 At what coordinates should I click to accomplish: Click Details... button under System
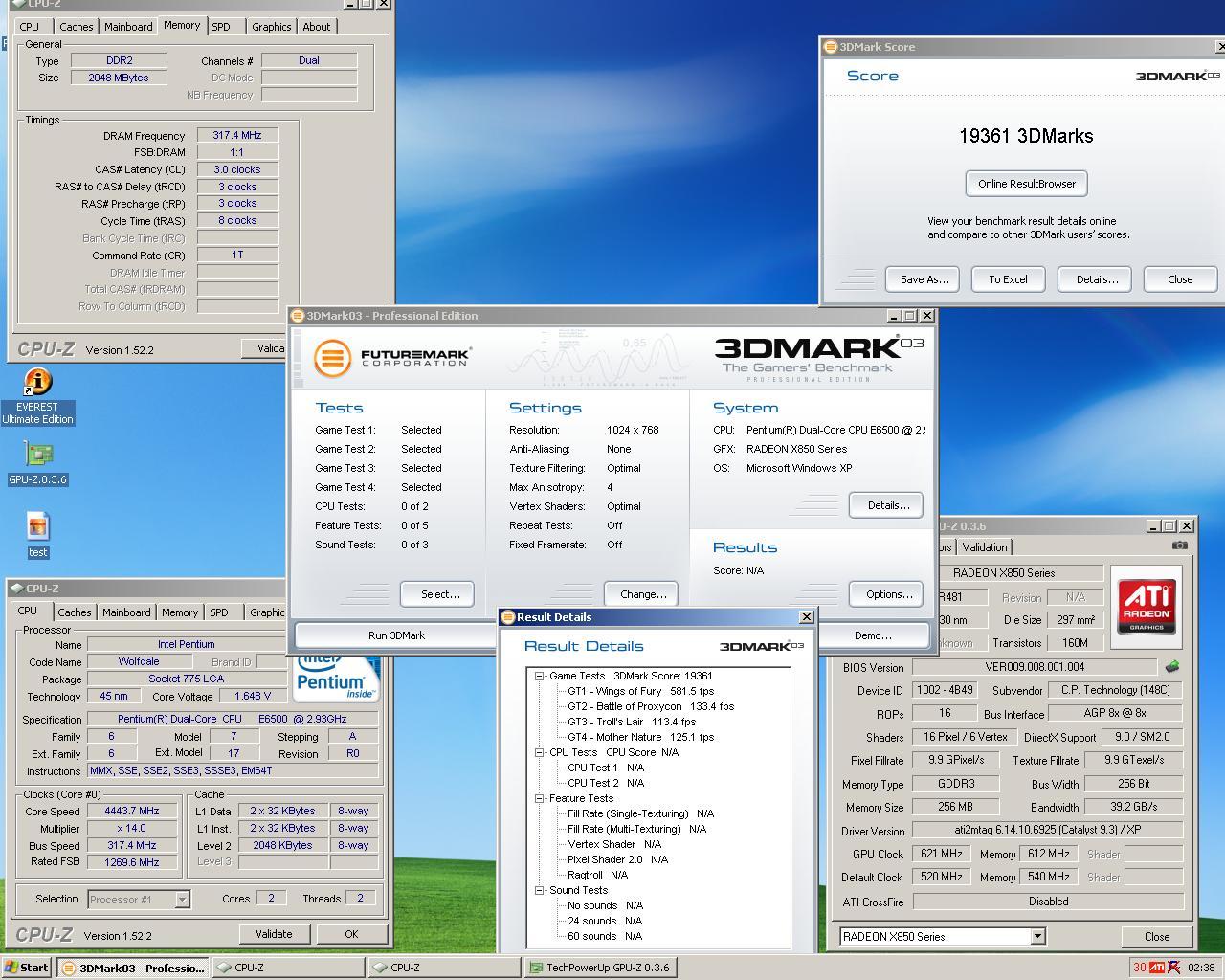point(887,505)
